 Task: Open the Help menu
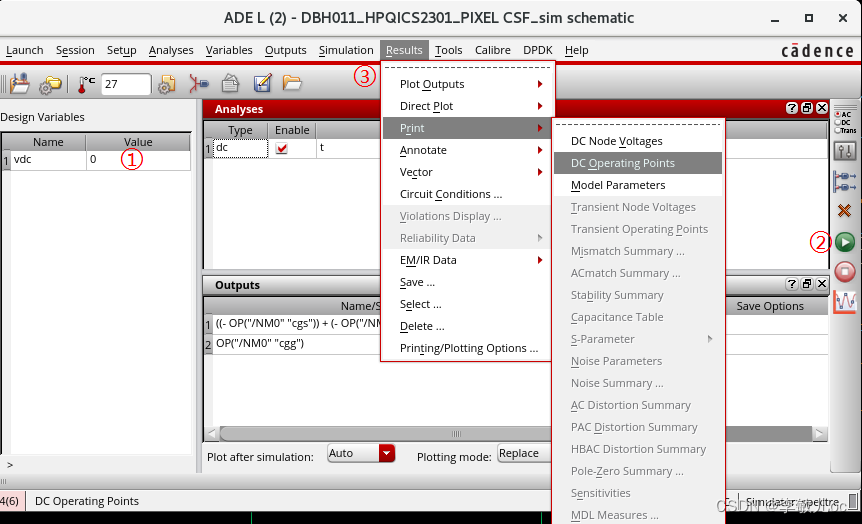click(576, 50)
